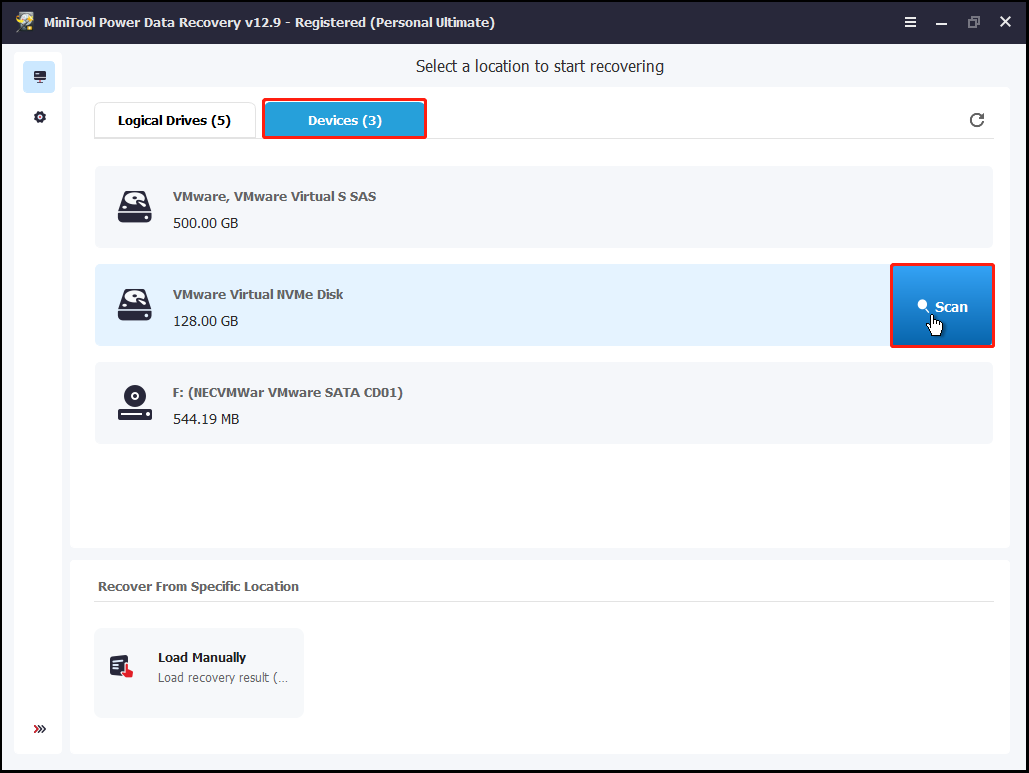Click the 'Recover From Specific Location' heading

(x=198, y=587)
